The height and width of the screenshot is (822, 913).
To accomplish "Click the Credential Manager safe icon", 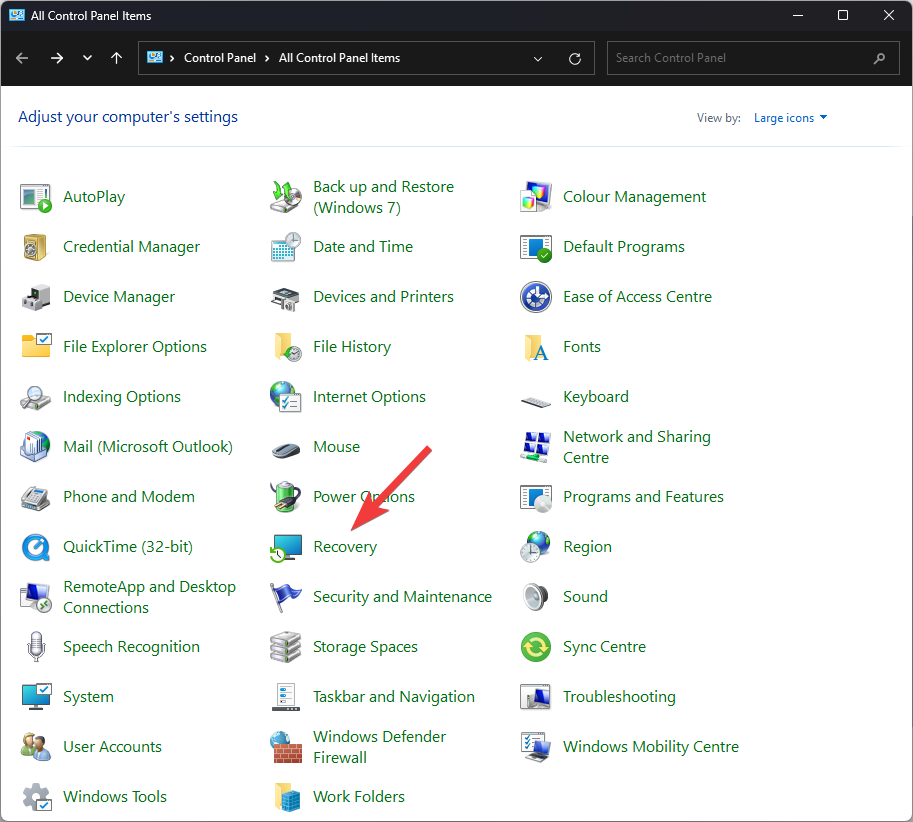I will click(36, 247).
